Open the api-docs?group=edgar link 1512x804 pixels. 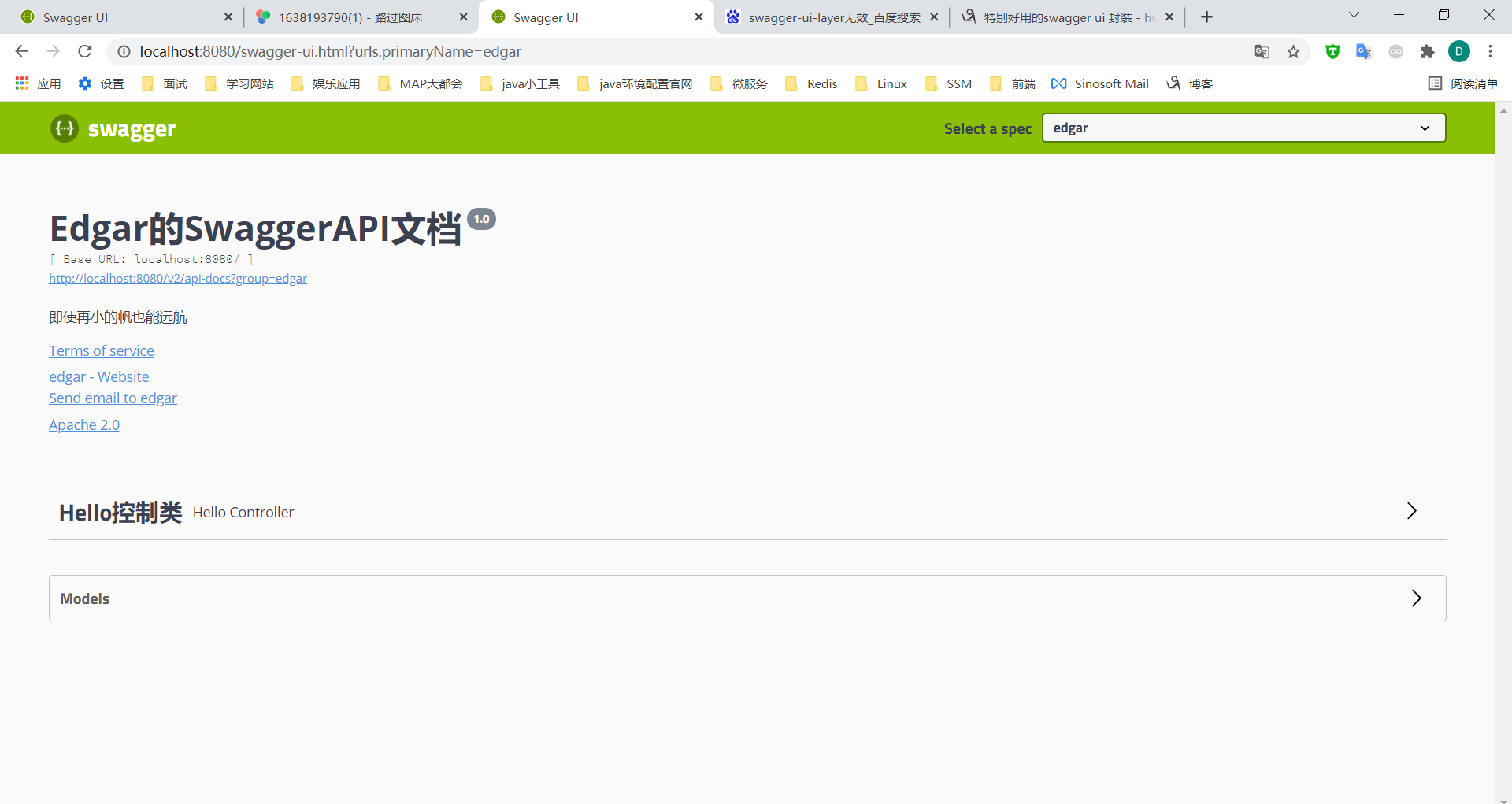point(178,279)
